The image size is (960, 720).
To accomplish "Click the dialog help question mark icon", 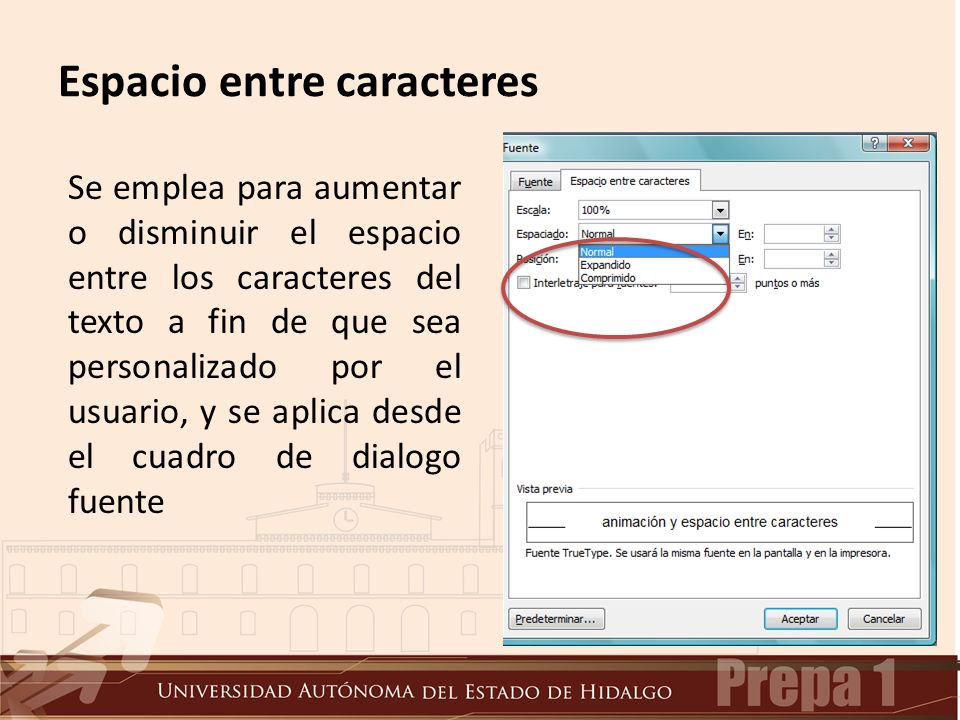I will point(874,143).
